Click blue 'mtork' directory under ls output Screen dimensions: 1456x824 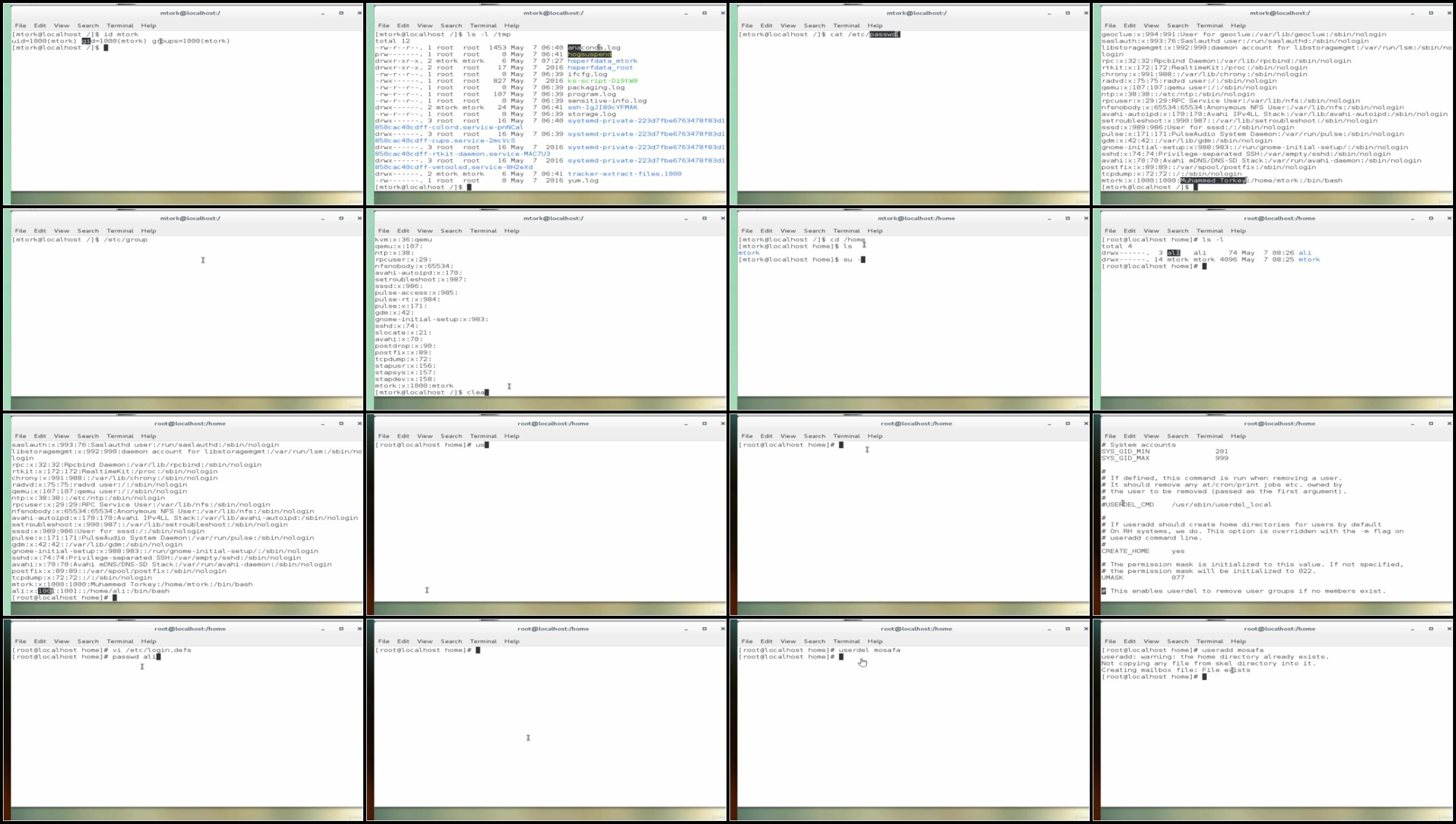(x=749, y=253)
